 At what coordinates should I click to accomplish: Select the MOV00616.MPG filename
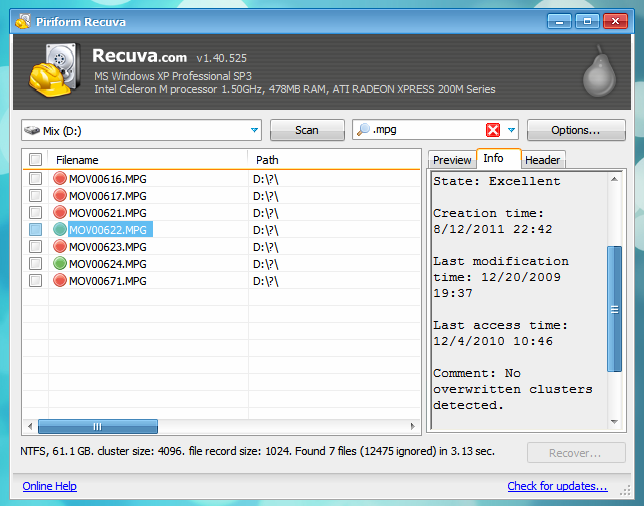(x=108, y=179)
